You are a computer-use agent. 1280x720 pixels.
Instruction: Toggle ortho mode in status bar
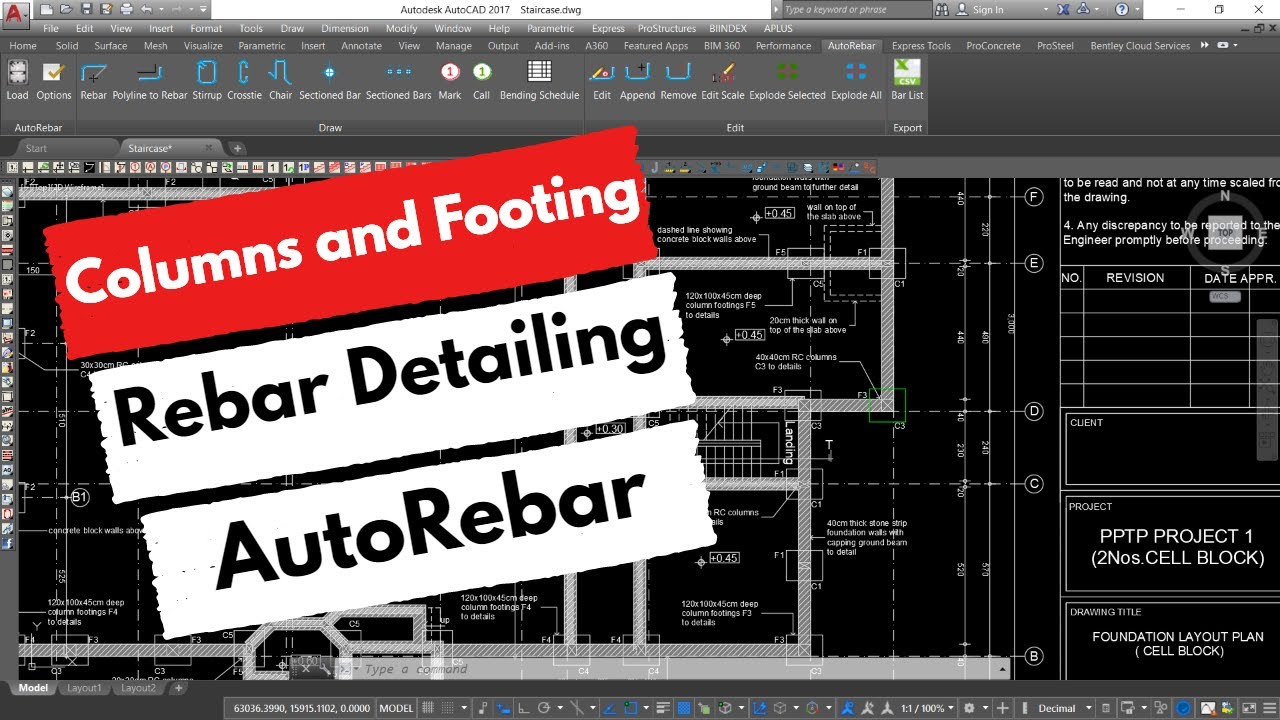[523, 708]
